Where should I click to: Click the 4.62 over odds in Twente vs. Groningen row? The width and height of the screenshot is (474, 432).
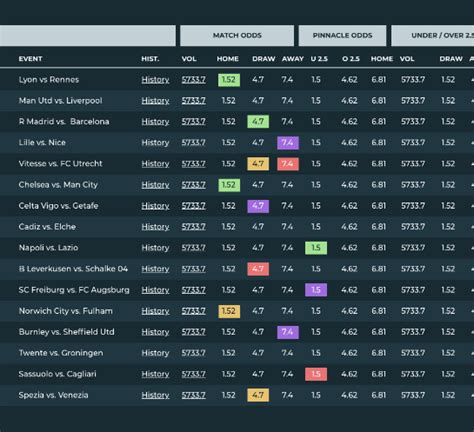click(x=349, y=353)
